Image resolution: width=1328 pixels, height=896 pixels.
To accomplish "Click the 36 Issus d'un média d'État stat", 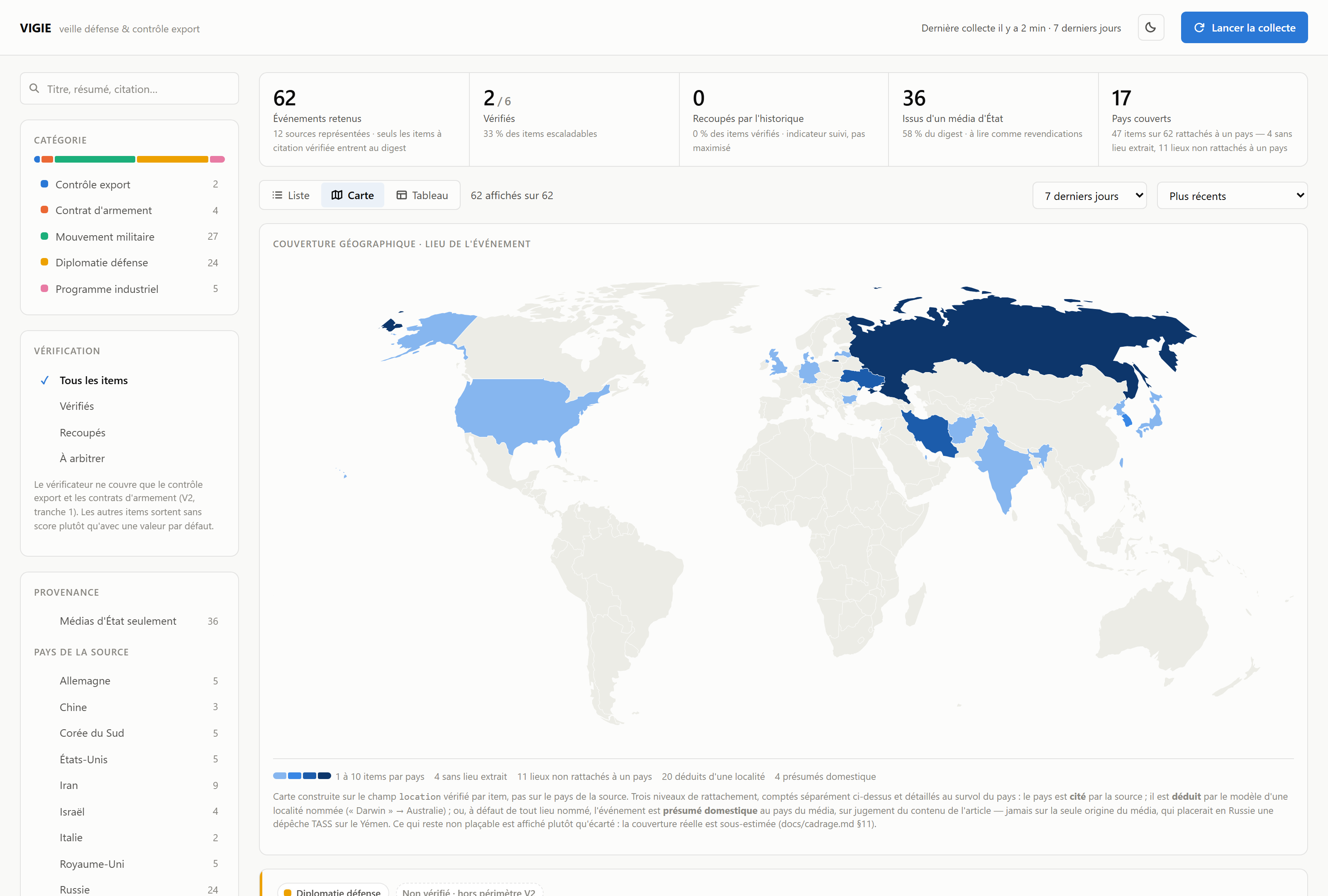I will click(x=993, y=119).
